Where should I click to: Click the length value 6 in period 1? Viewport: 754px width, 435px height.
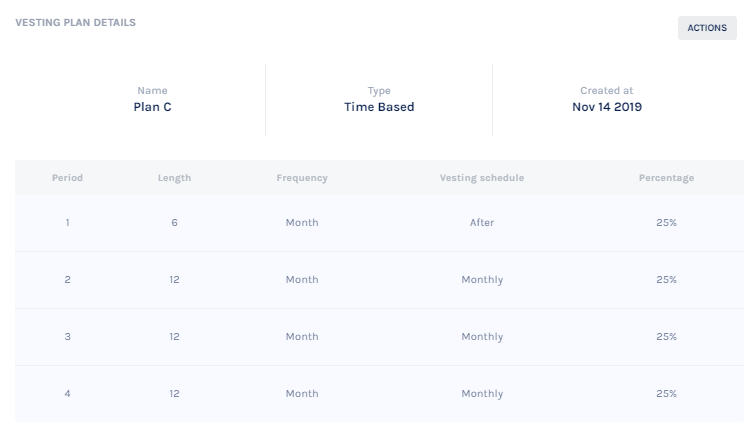point(174,223)
